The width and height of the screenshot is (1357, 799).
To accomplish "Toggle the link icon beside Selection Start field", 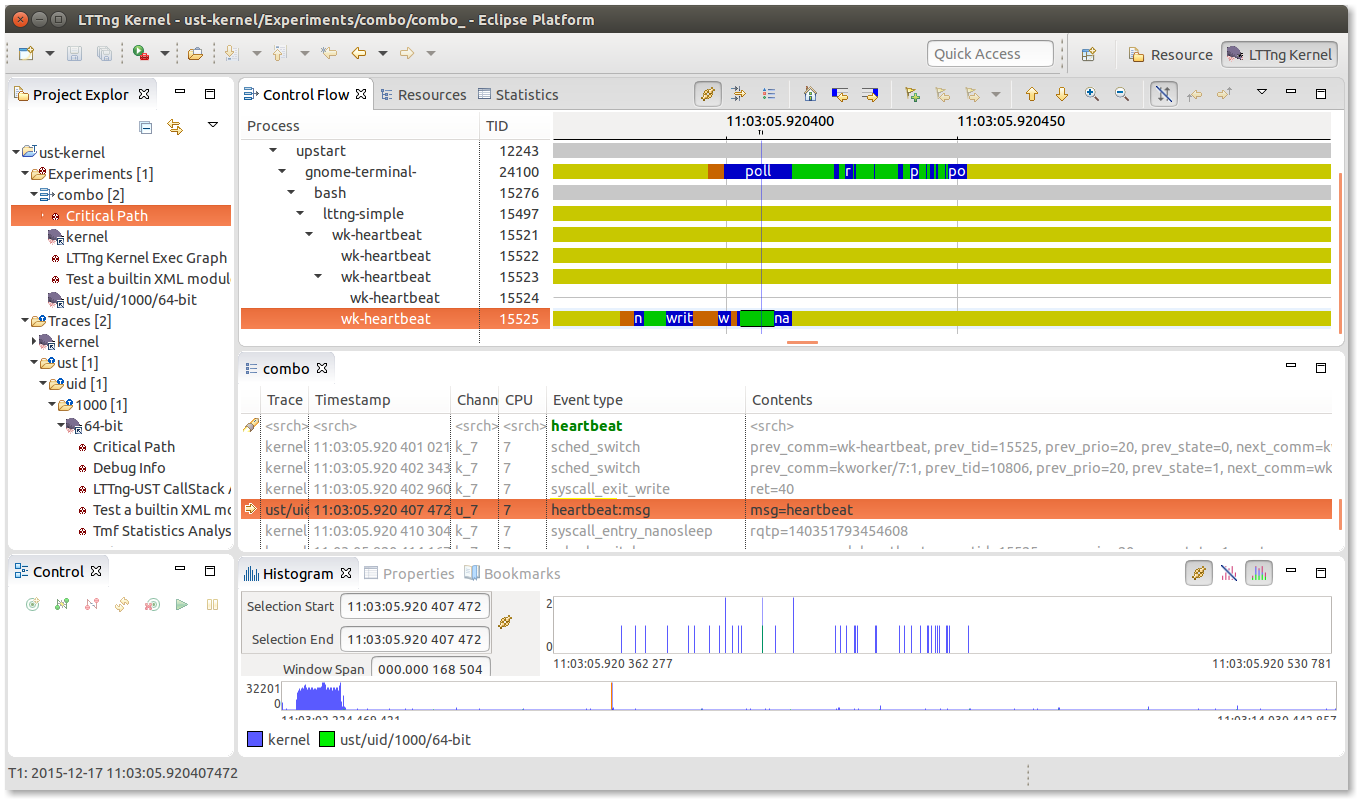I will click(x=505, y=622).
